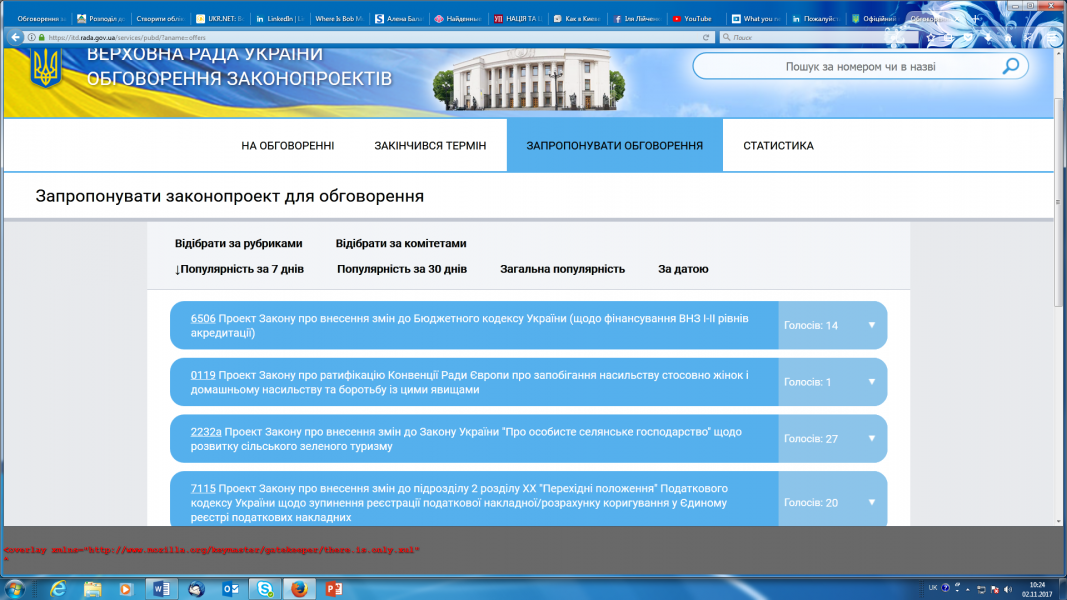Expand details for bill 6506
The image size is (1067, 600).
[x=871, y=325]
